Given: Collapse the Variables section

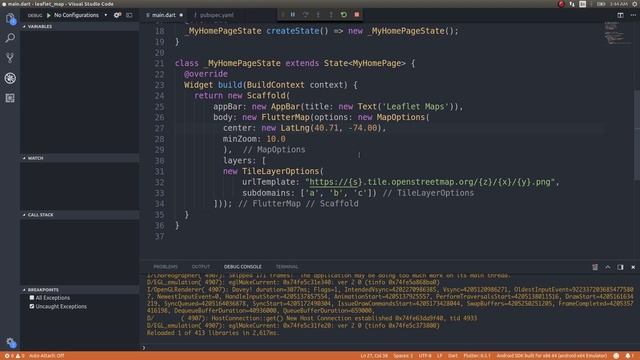Looking at the screenshot, I should coord(80,27).
